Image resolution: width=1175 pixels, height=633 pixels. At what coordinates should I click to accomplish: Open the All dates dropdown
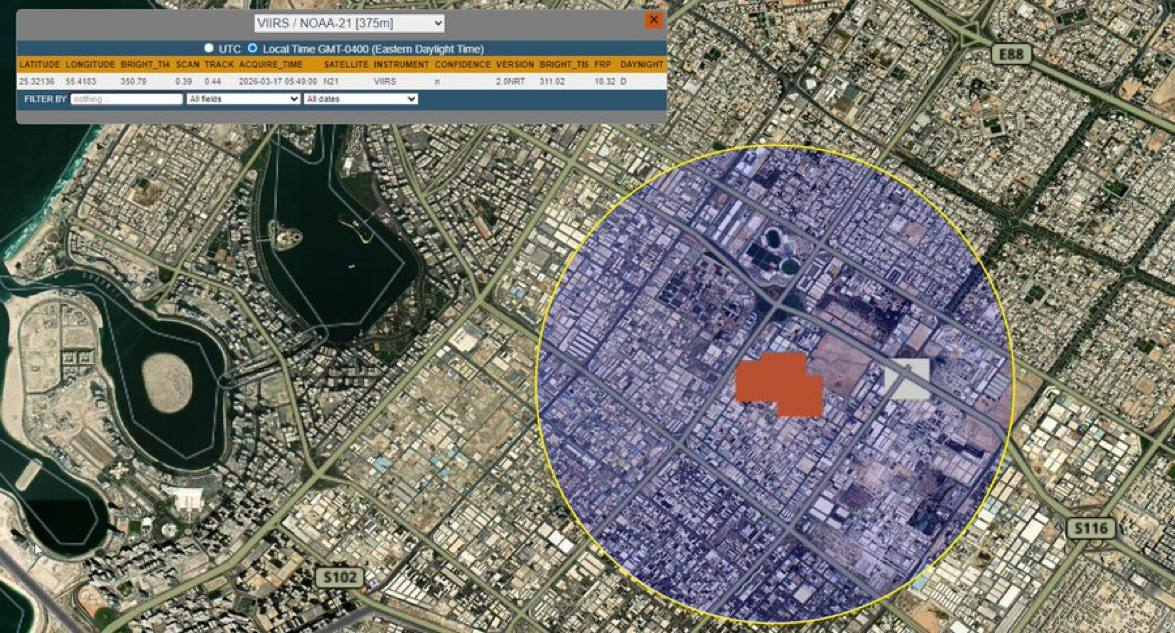(x=360, y=99)
